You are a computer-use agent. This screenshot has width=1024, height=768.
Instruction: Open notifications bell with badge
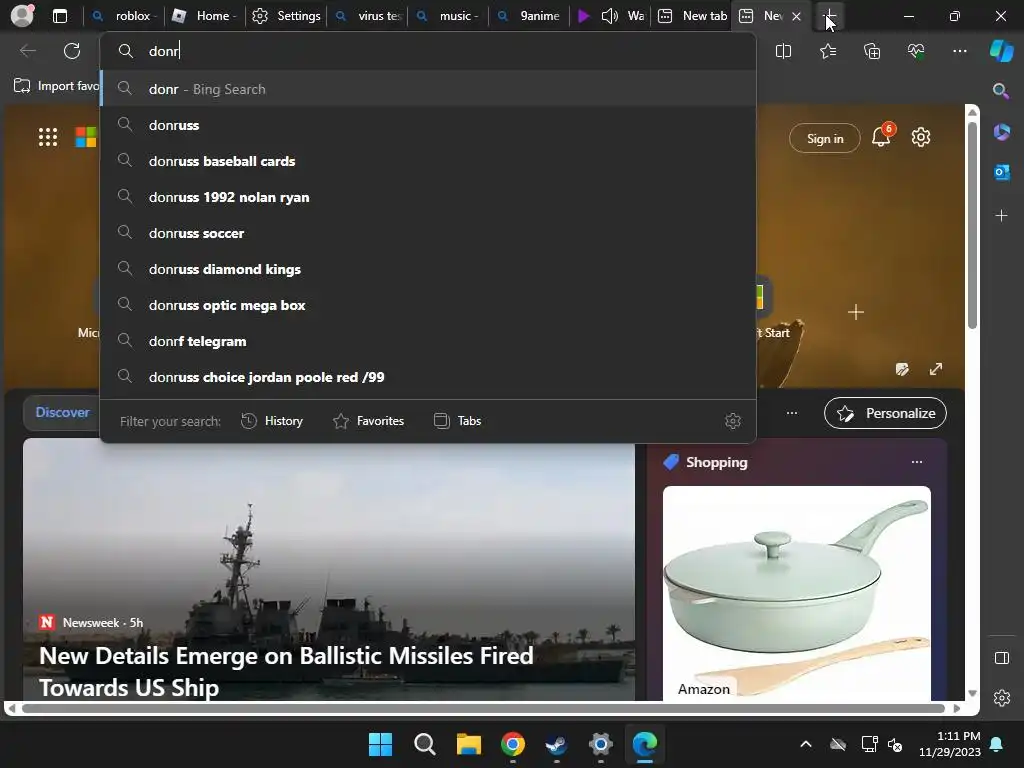[x=882, y=136]
